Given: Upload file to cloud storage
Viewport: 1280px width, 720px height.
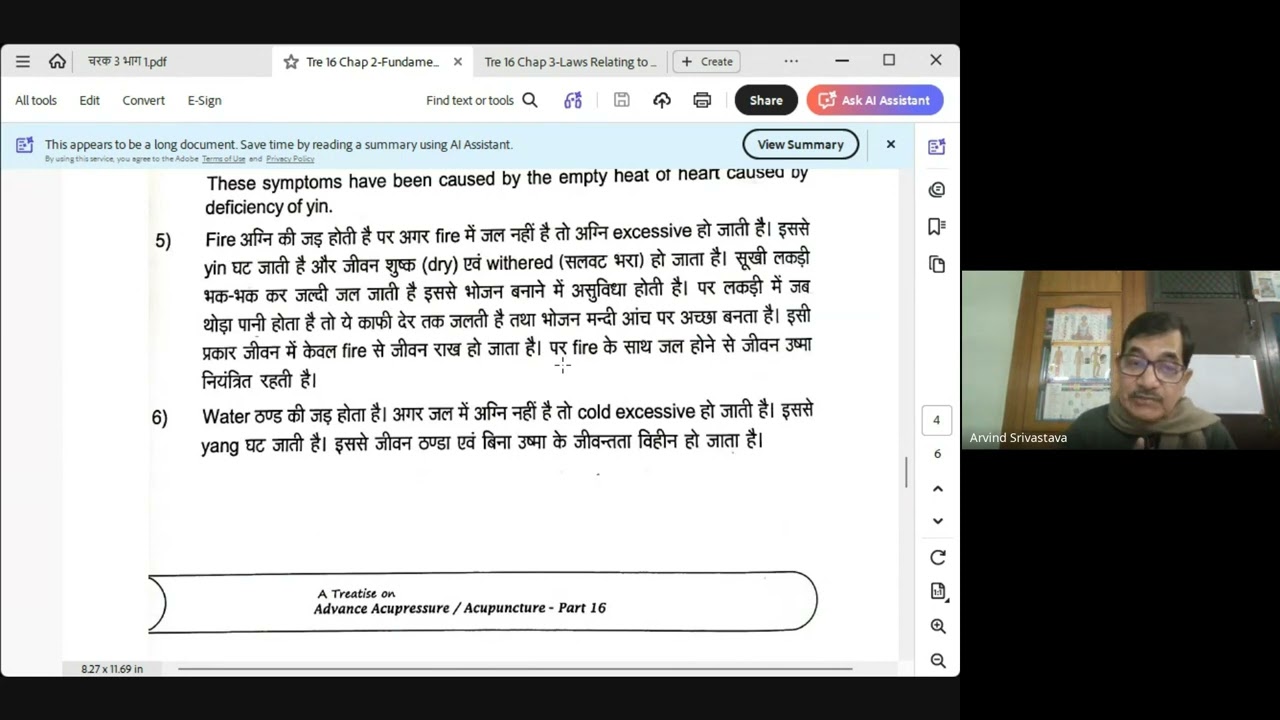Looking at the screenshot, I should point(662,100).
